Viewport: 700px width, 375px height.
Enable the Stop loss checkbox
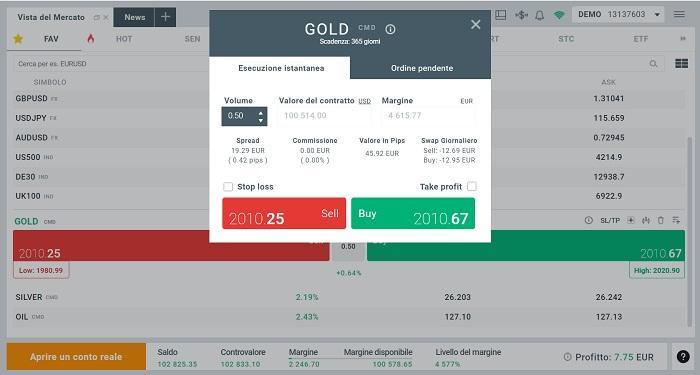click(228, 187)
